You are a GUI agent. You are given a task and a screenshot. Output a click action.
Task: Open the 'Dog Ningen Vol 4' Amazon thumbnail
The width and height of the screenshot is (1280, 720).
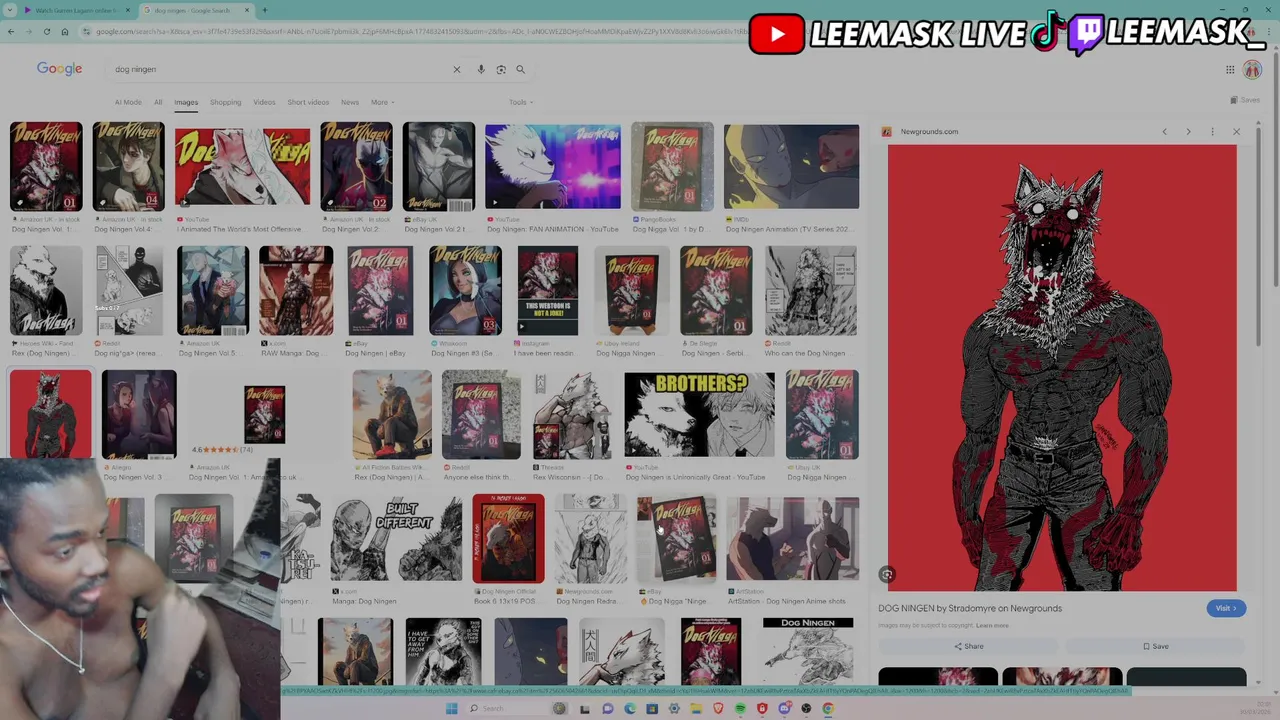tap(128, 167)
